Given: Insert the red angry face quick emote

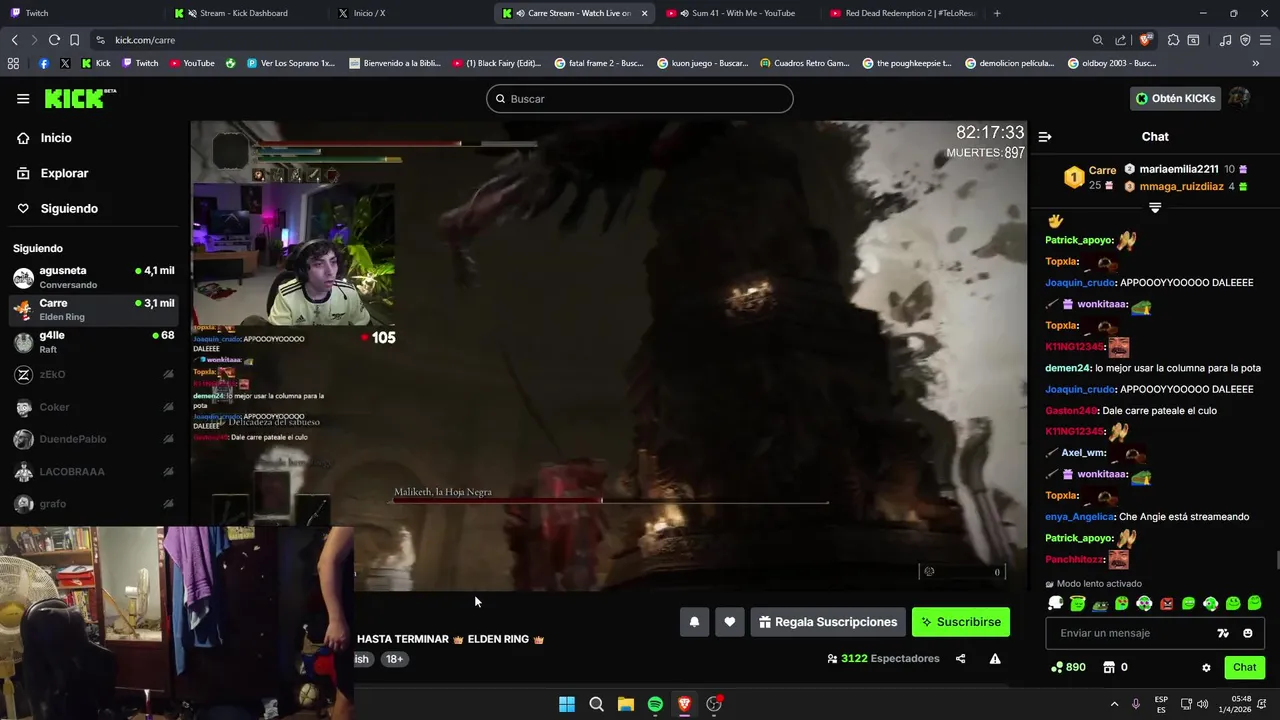Looking at the screenshot, I should coord(1166,603).
